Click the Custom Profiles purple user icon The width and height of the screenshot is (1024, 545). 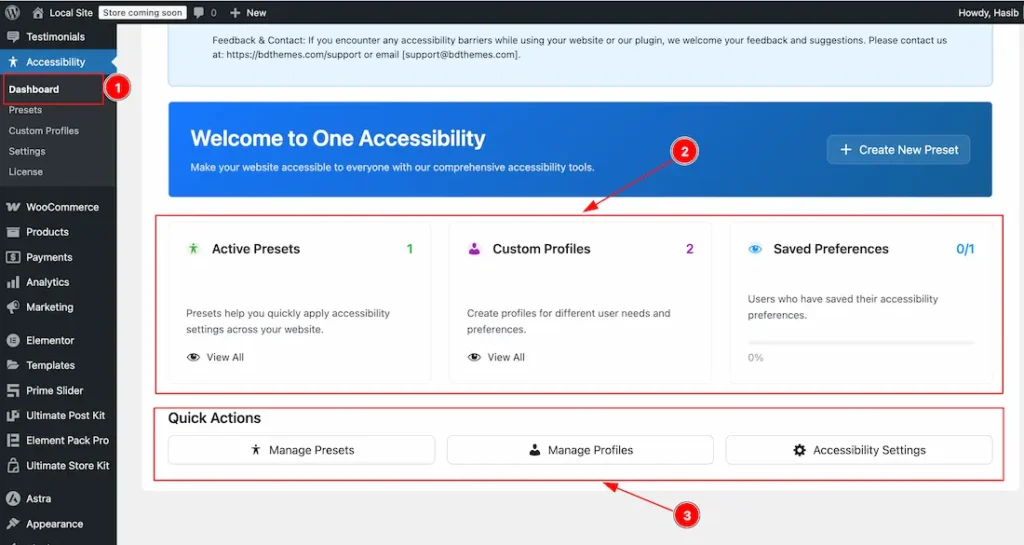click(474, 249)
